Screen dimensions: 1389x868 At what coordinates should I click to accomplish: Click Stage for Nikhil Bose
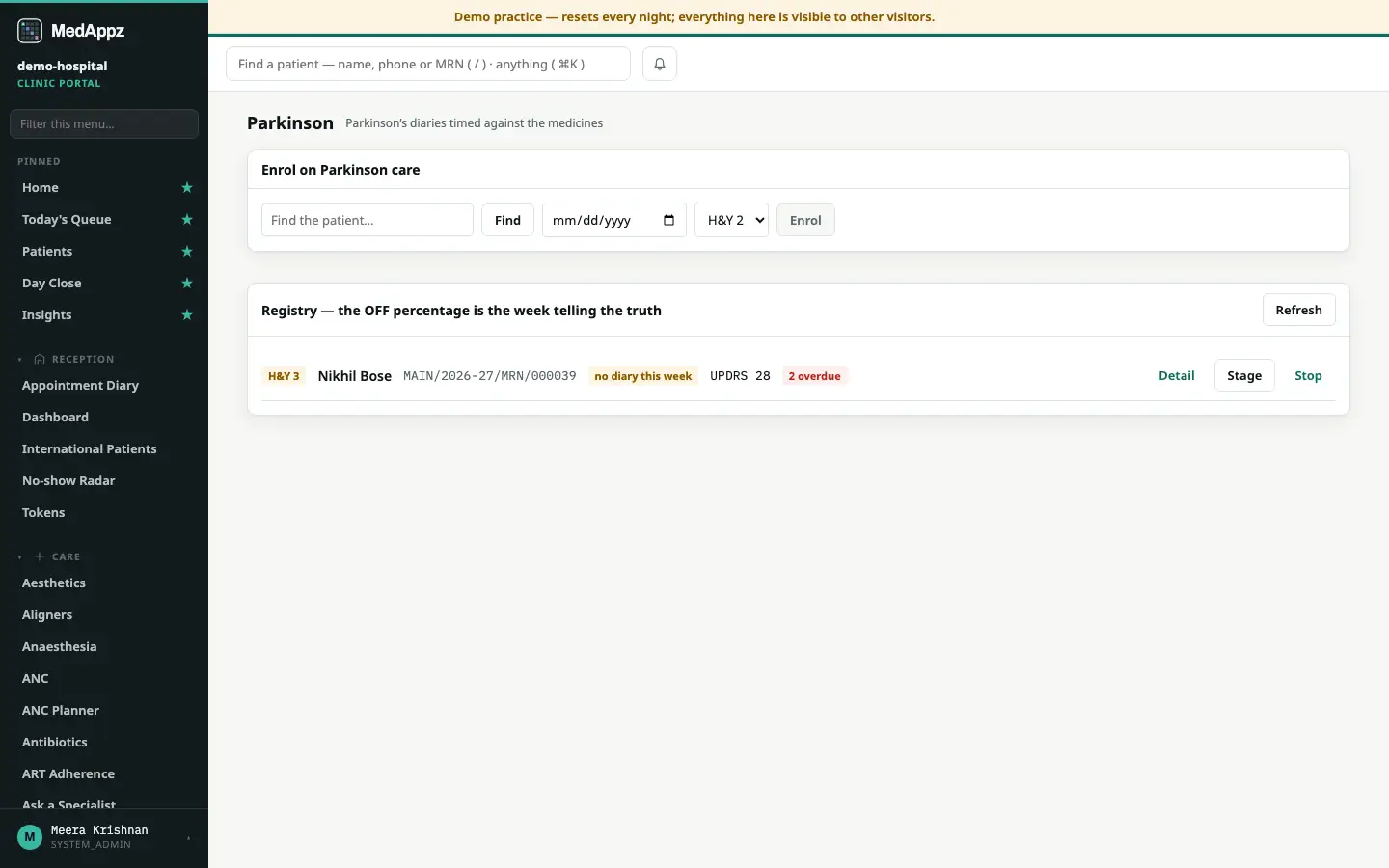1244,376
